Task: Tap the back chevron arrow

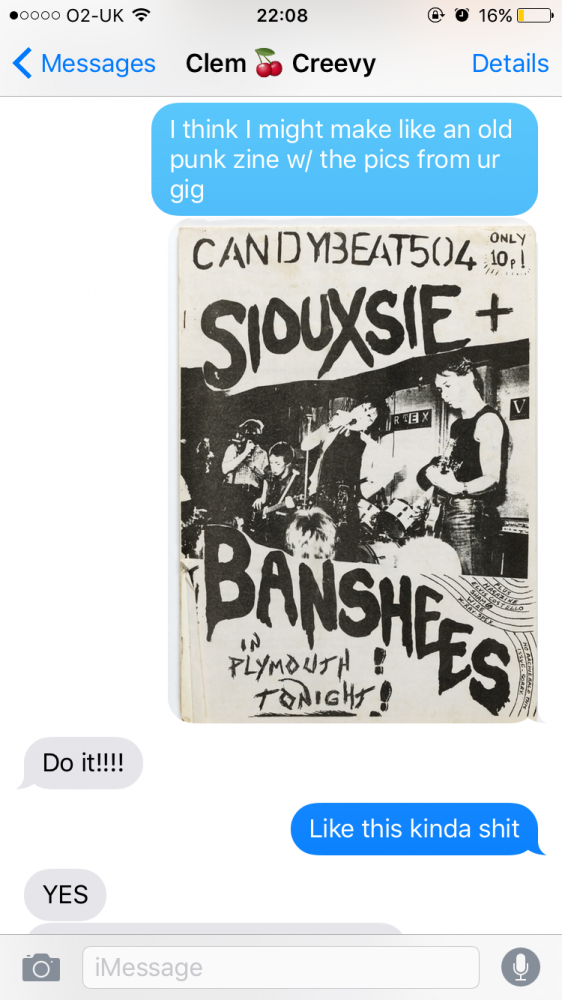Action: (21, 64)
